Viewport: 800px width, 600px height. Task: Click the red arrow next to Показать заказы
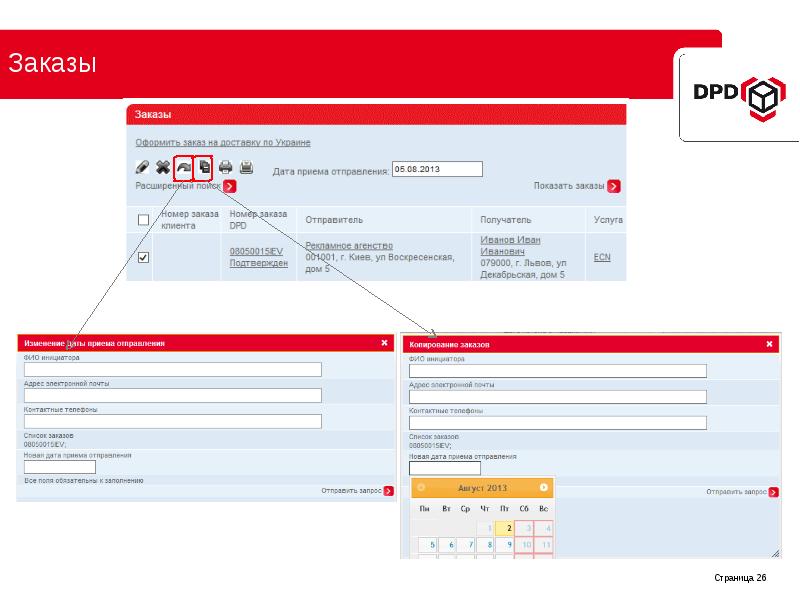[x=614, y=186]
